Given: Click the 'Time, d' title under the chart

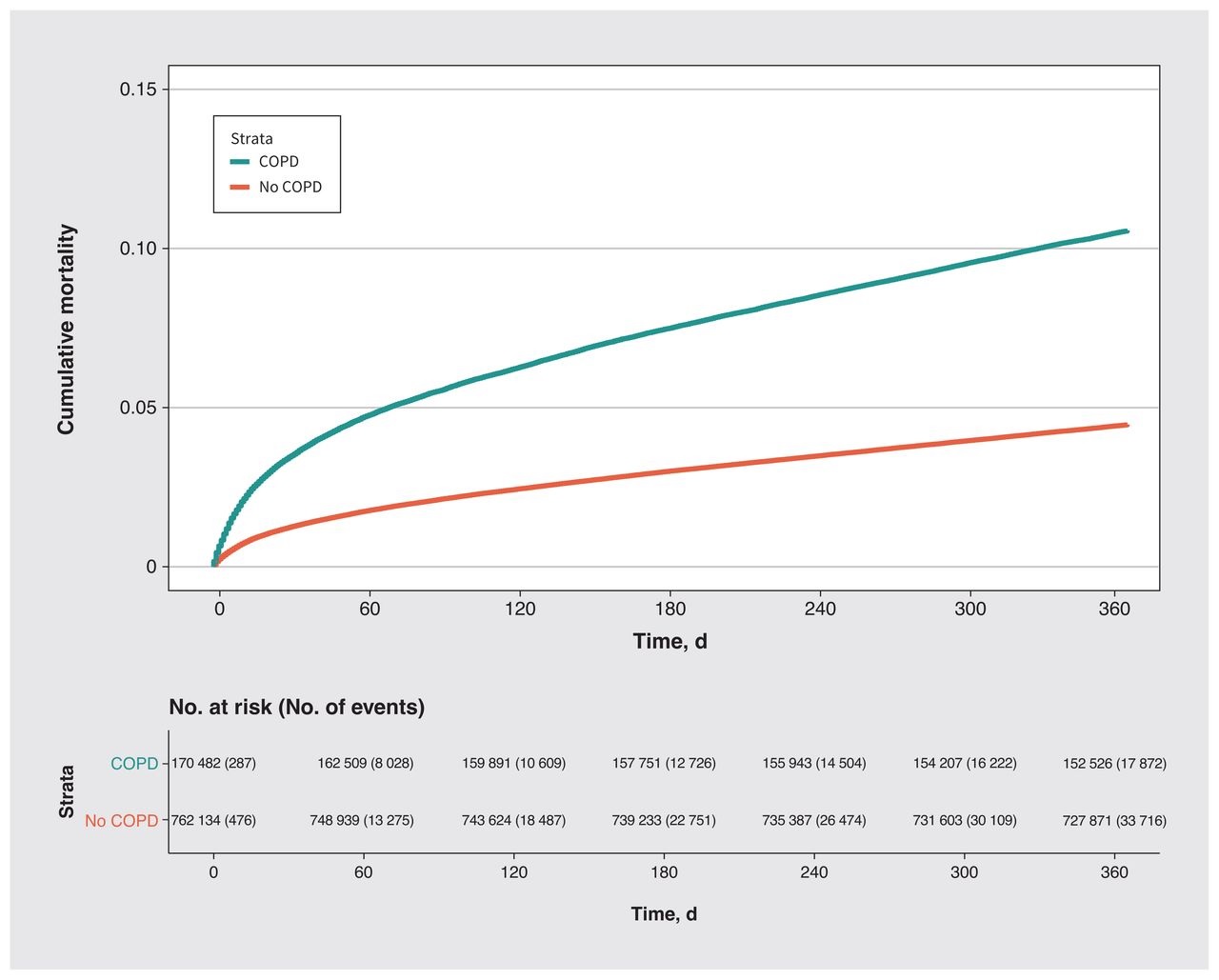Looking at the screenshot, I should (669, 642).
